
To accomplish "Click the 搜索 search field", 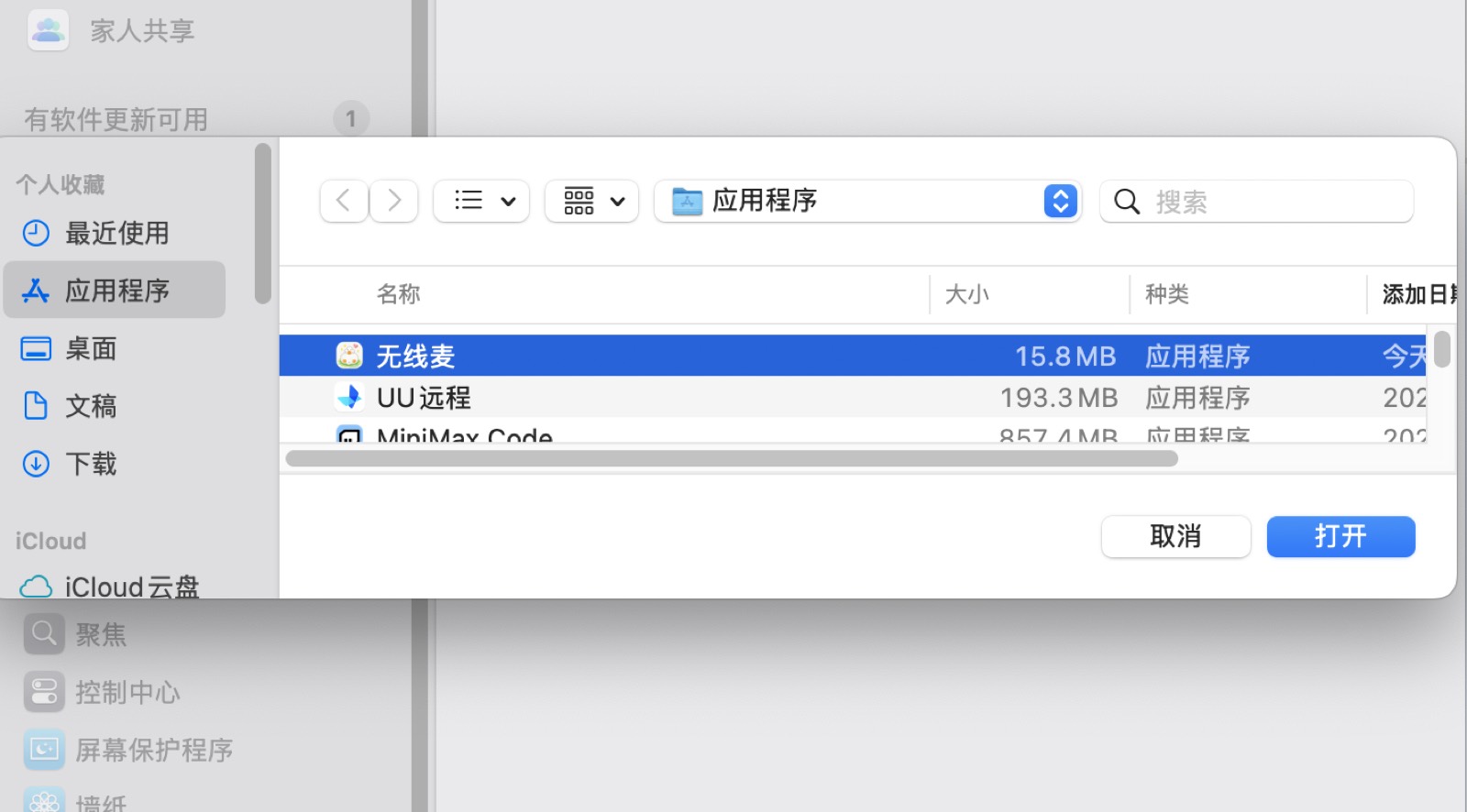I will point(1256,201).
